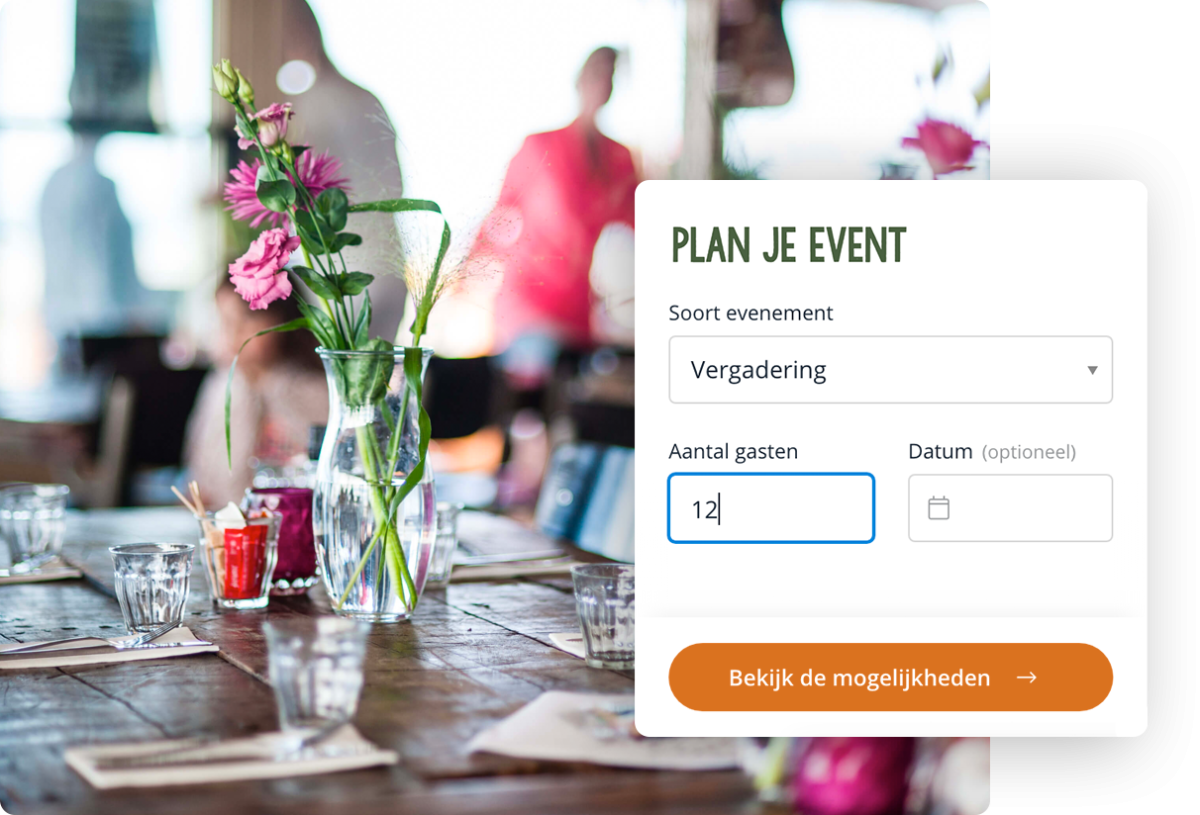
Task: Click the value 12 in guests field
Action: coord(704,510)
